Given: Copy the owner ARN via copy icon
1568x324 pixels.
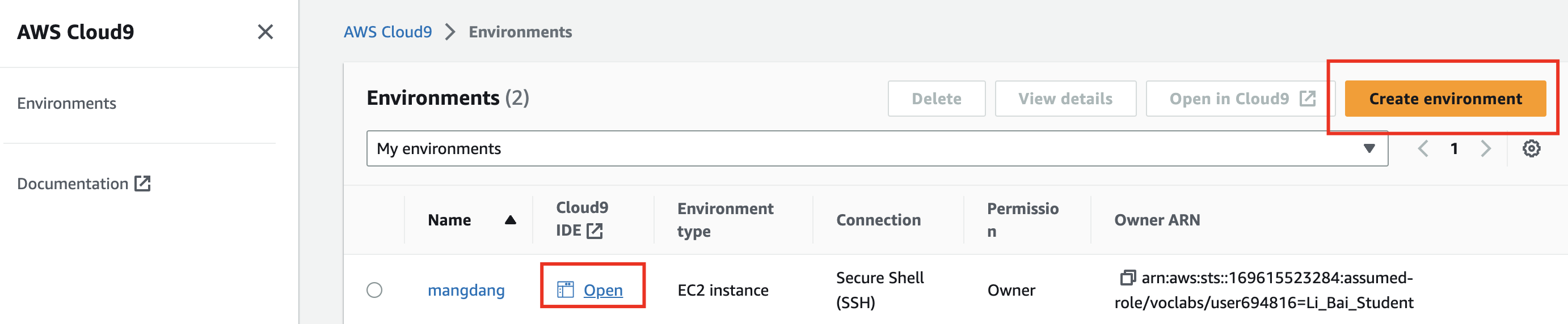Looking at the screenshot, I should [x=1127, y=278].
